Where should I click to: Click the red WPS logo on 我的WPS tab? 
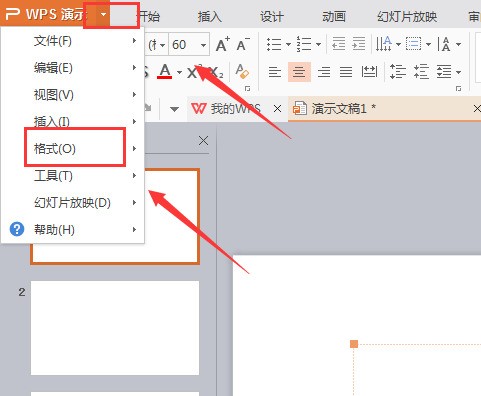pos(199,108)
